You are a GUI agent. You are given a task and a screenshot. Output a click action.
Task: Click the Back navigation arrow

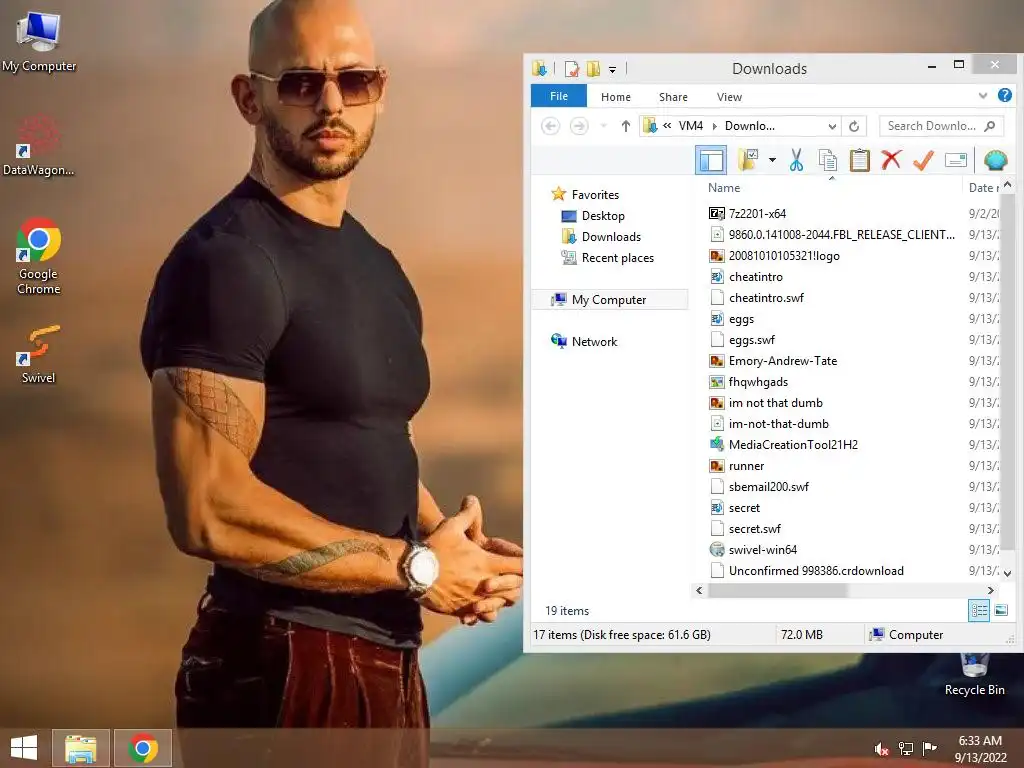[x=551, y=126]
